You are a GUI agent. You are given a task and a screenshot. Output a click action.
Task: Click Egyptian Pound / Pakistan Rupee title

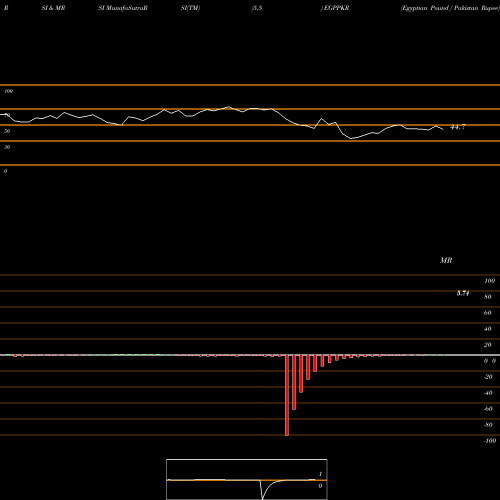tap(450, 8)
